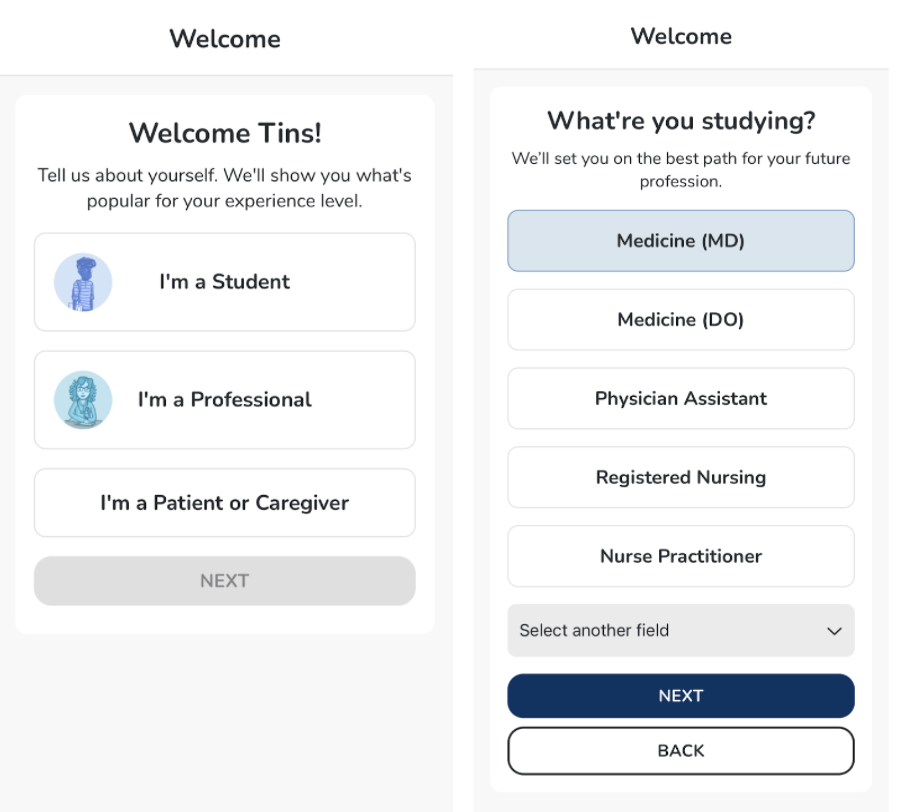Click the "Welcome Tins!" heading
904x812 pixels.
click(224, 133)
